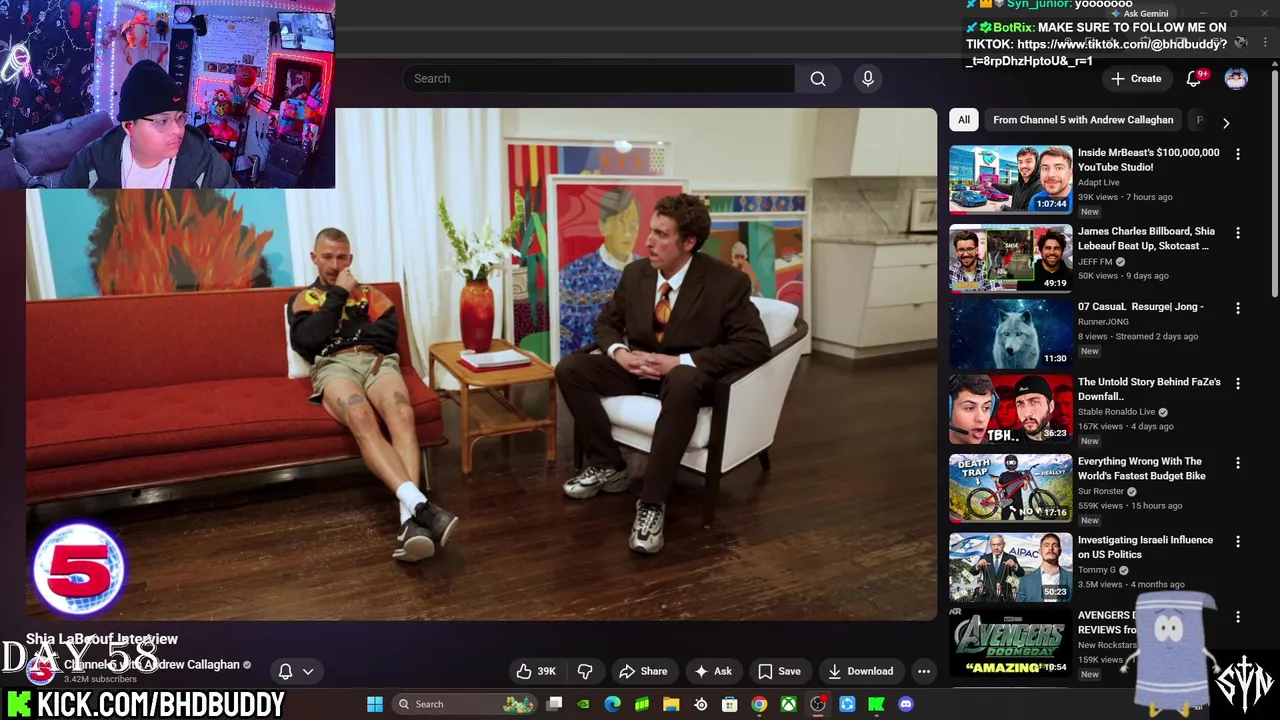Download the video
The image size is (1280, 720).
861,671
